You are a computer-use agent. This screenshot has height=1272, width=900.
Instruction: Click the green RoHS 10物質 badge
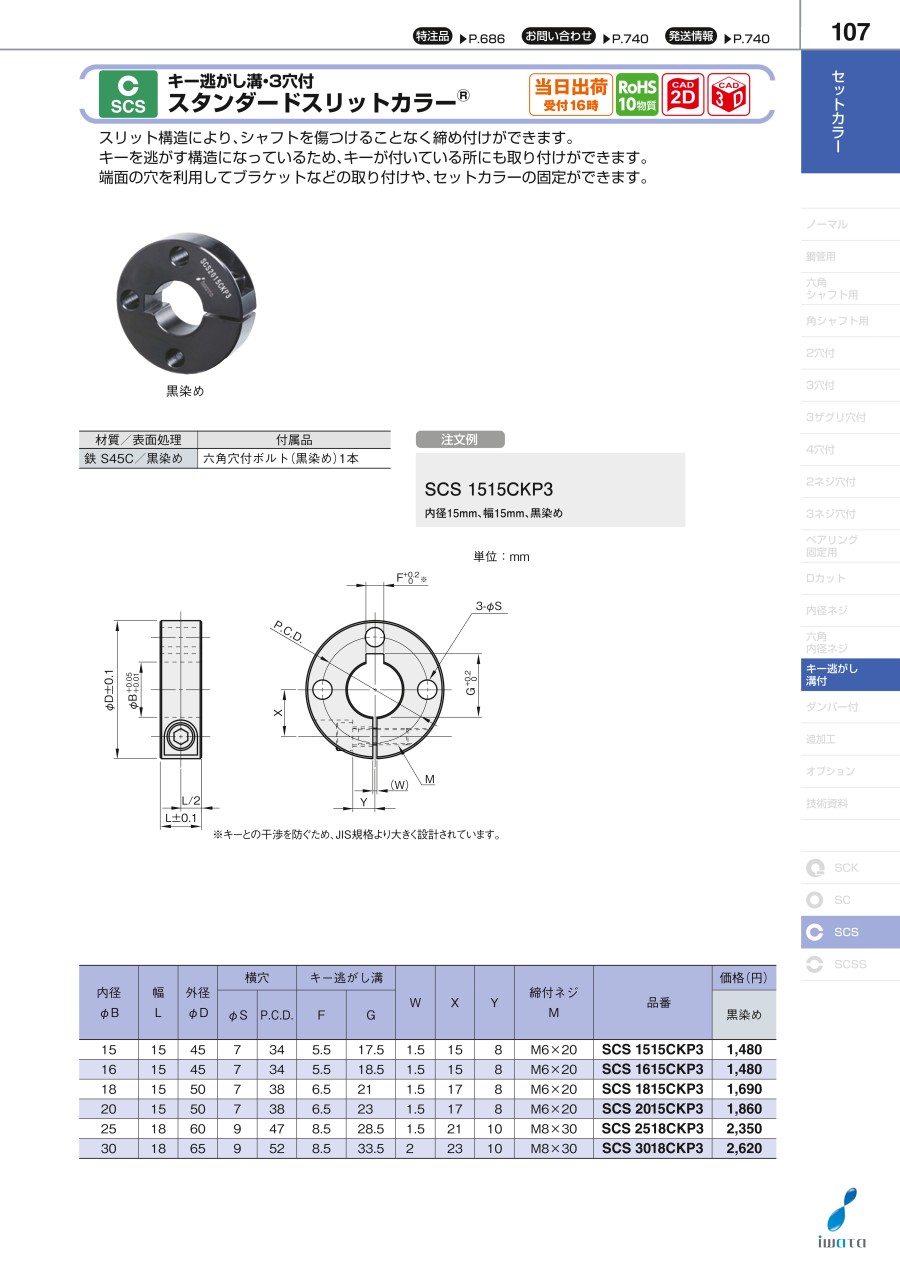point(637,95)
